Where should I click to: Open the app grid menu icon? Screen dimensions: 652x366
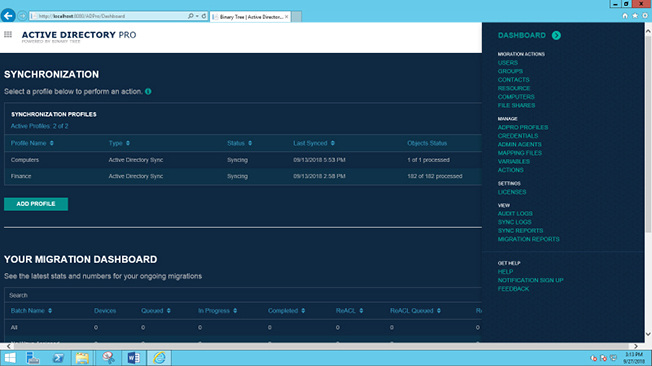click(8, 35)
